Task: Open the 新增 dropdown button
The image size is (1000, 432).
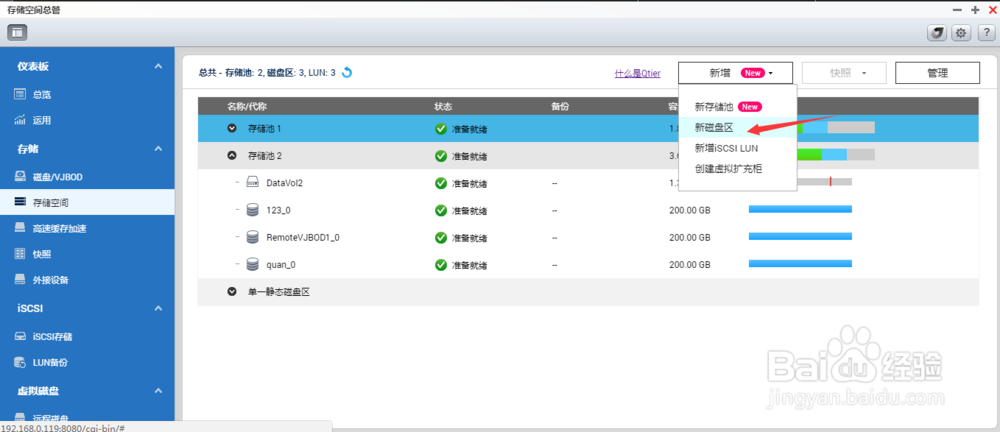Action: point(735,73)
